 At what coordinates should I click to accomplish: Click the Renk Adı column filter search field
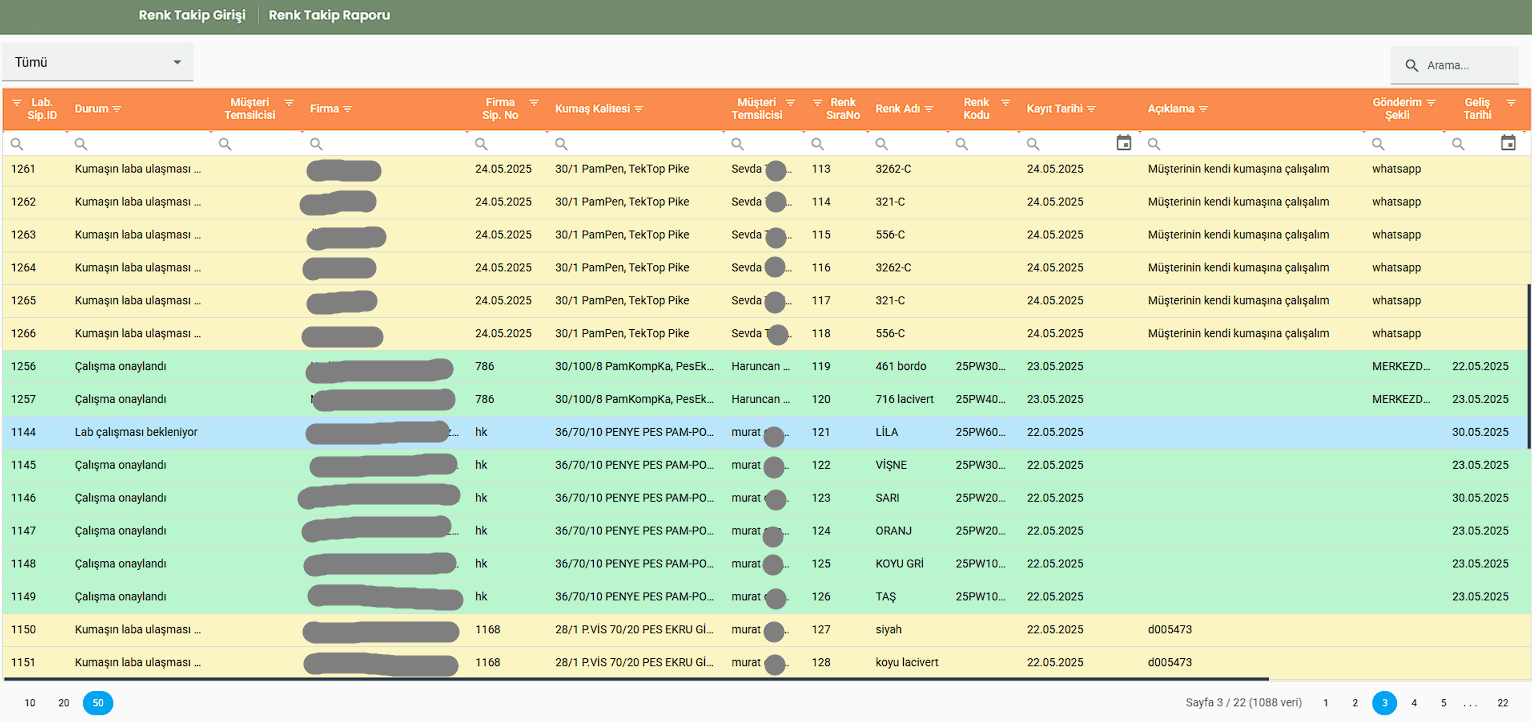point(908,144)
